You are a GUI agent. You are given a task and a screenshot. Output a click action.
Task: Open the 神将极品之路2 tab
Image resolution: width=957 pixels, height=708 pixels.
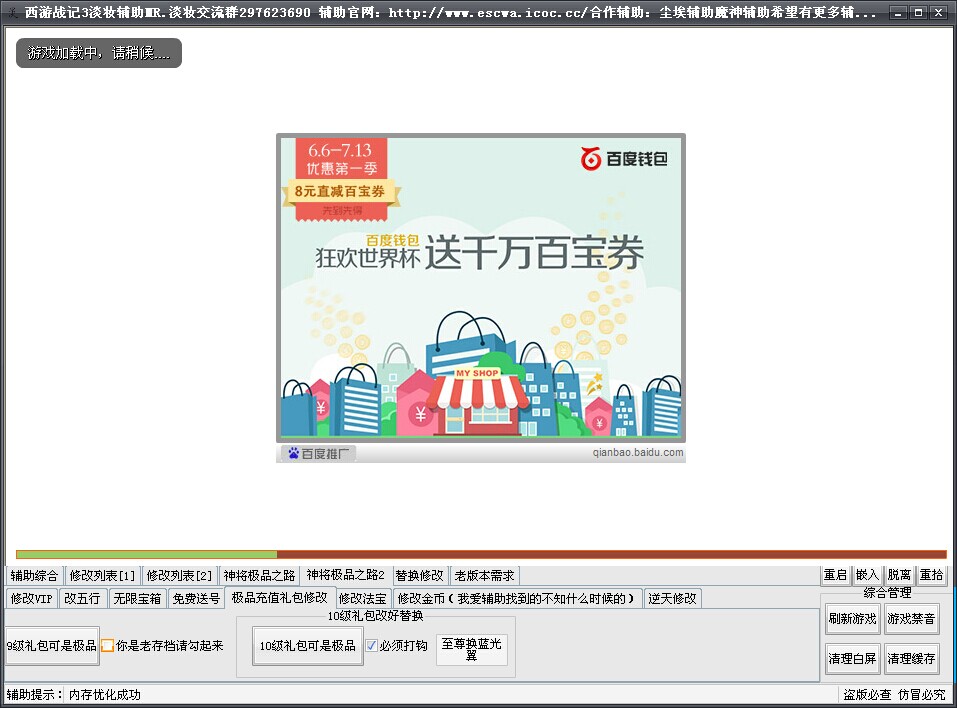(345, 575)
